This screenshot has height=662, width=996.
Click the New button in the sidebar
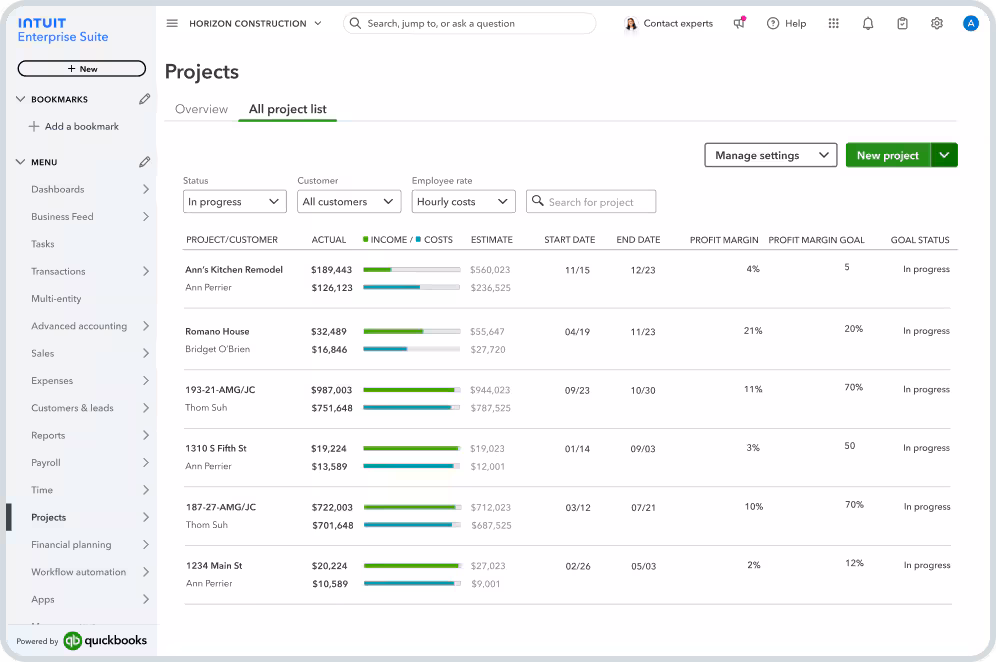pyautogui.click(x=81, y=67)
